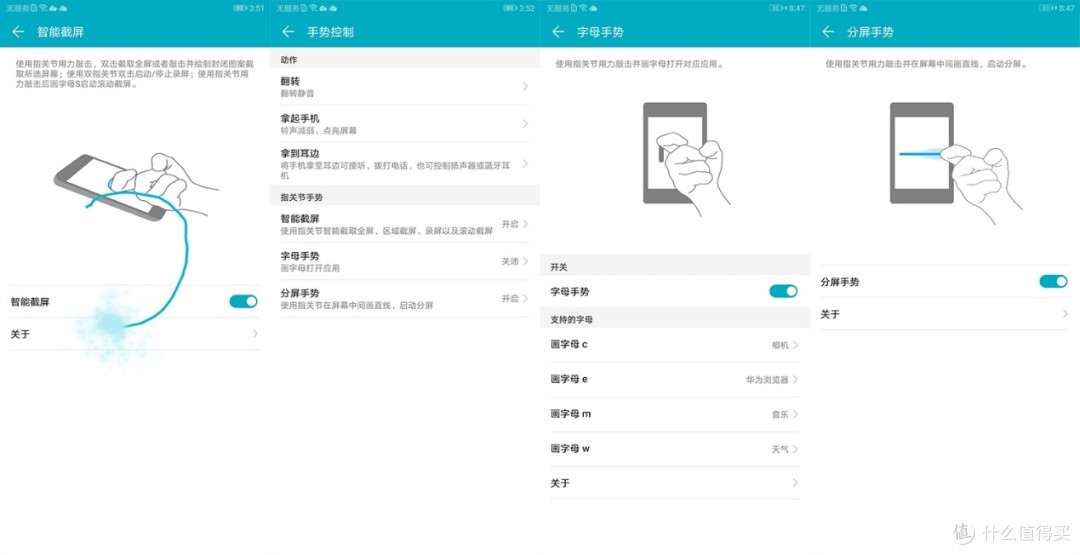Choose the app for 画字母 e

point(675,379)
